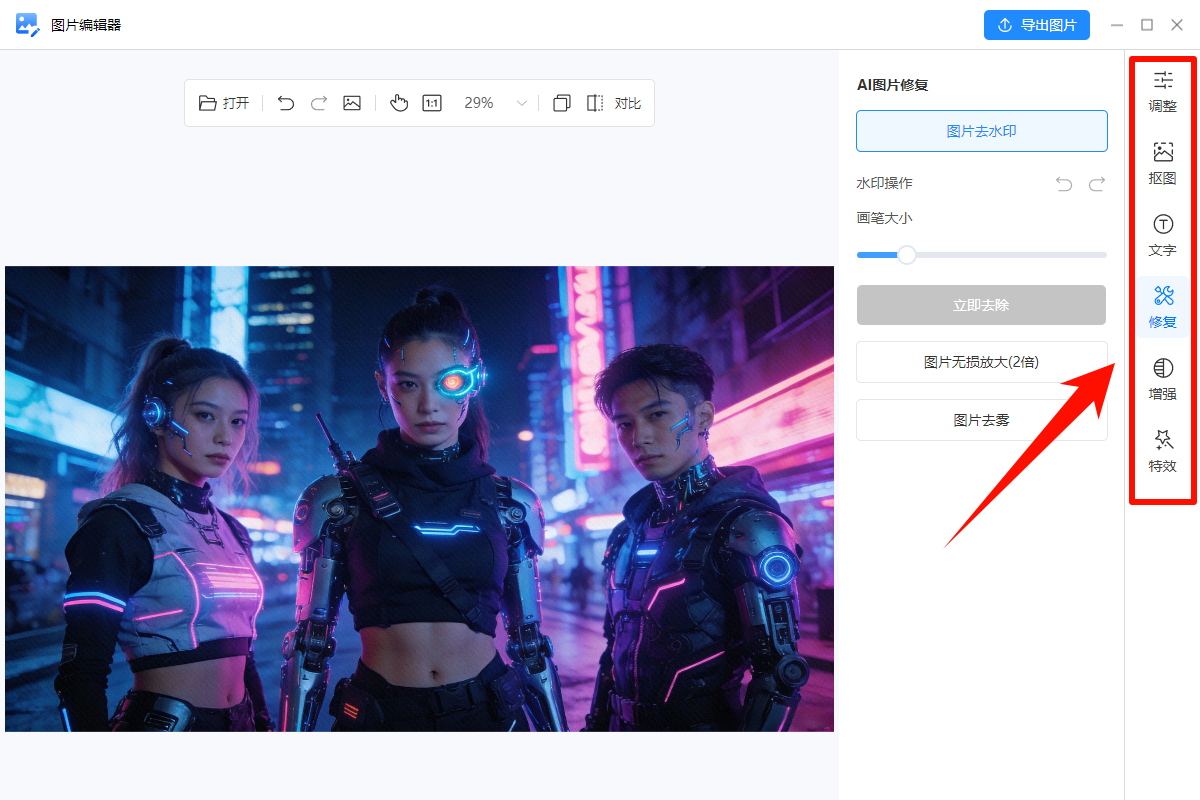Select the hand pan tool in toolbar
The image size is (1200, 800).
point(399,102)
